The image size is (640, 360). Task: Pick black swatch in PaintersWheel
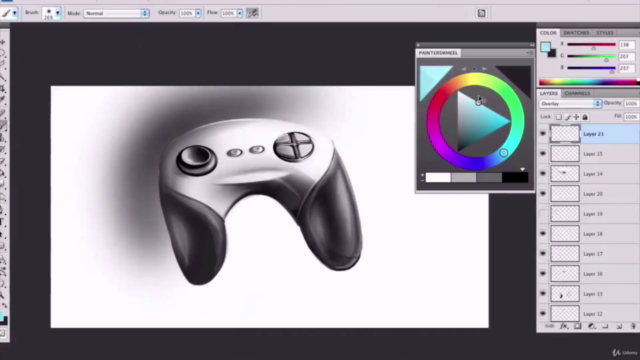click(515, 178)
